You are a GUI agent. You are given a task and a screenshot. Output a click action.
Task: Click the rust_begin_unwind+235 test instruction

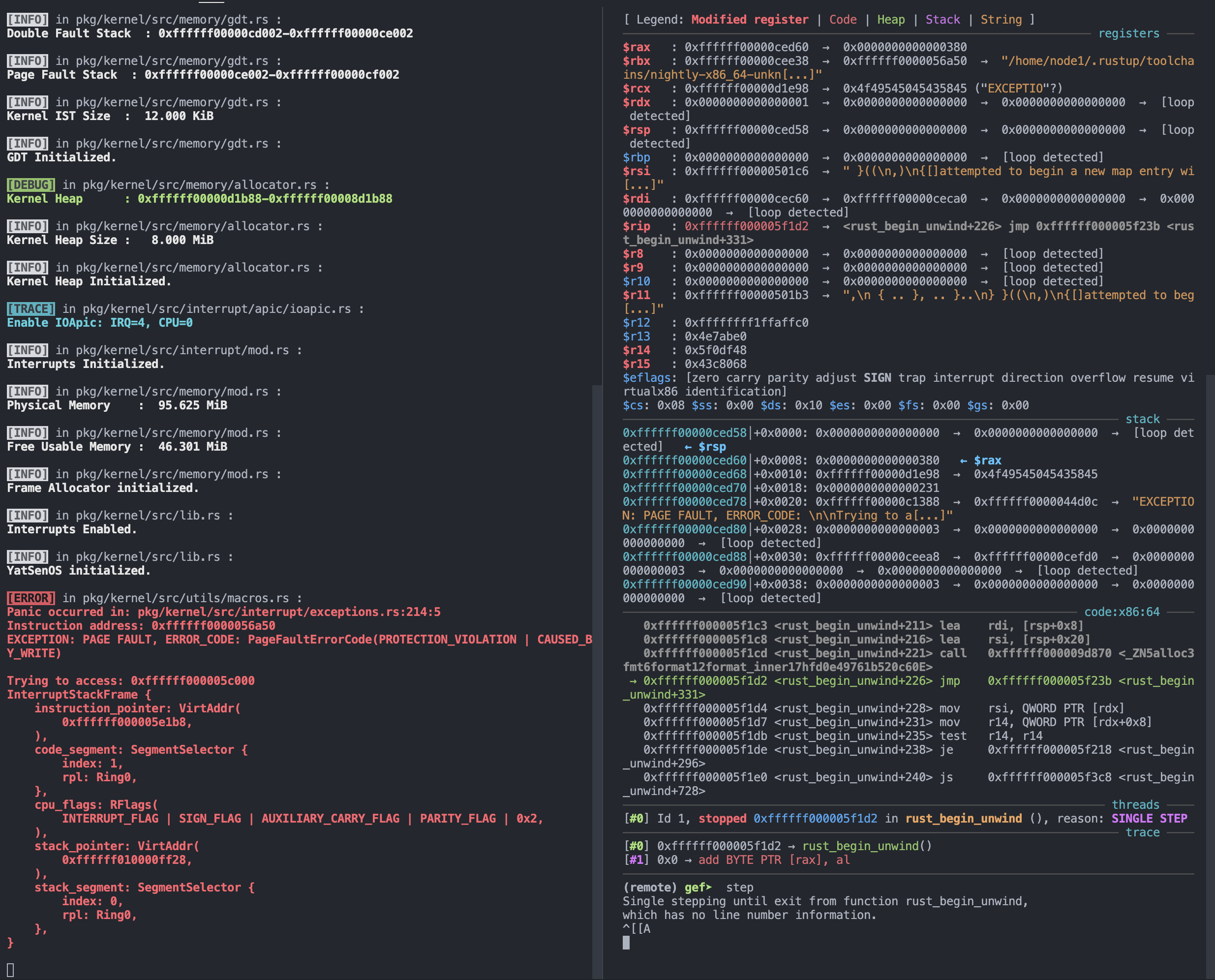[843, 735]
